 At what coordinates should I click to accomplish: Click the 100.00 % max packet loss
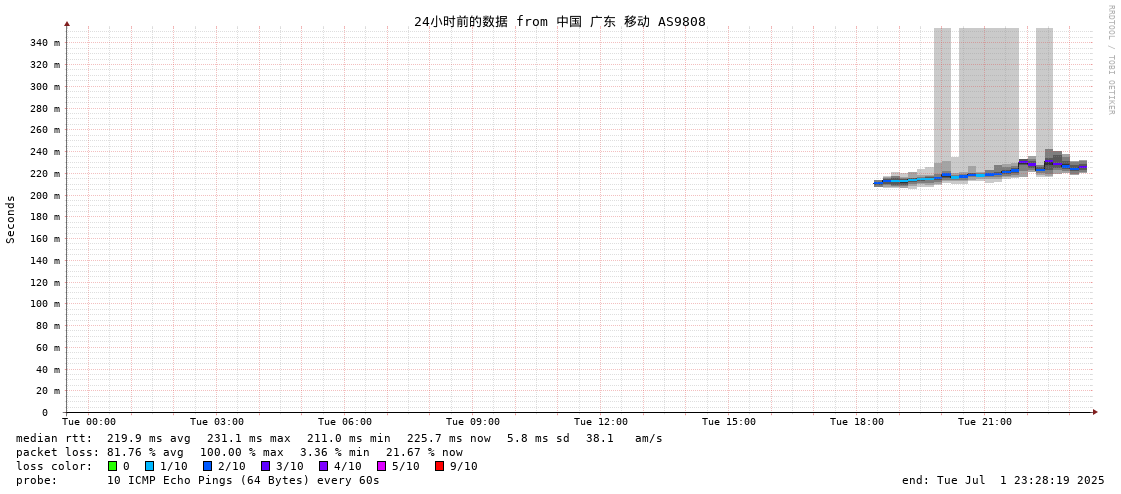tap(242, 453)
